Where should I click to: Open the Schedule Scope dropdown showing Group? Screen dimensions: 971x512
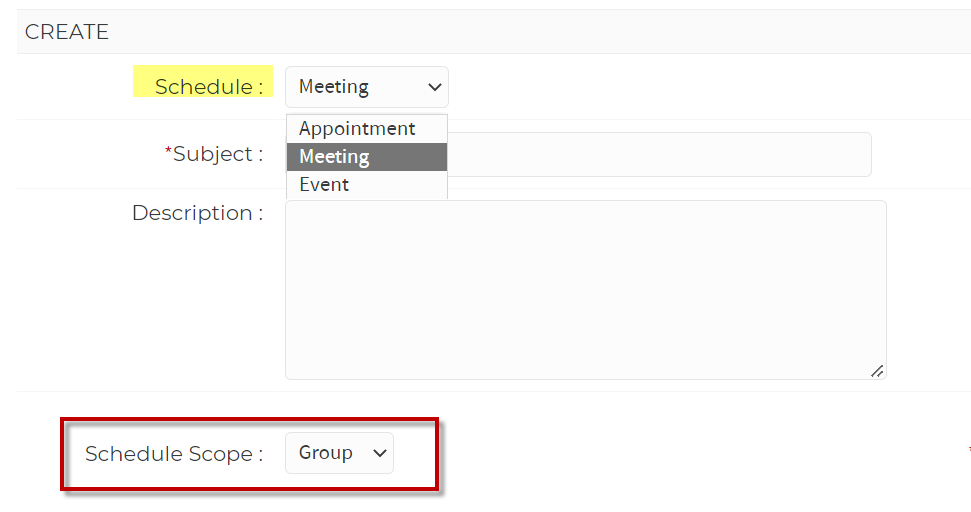[x=339, y=453]
